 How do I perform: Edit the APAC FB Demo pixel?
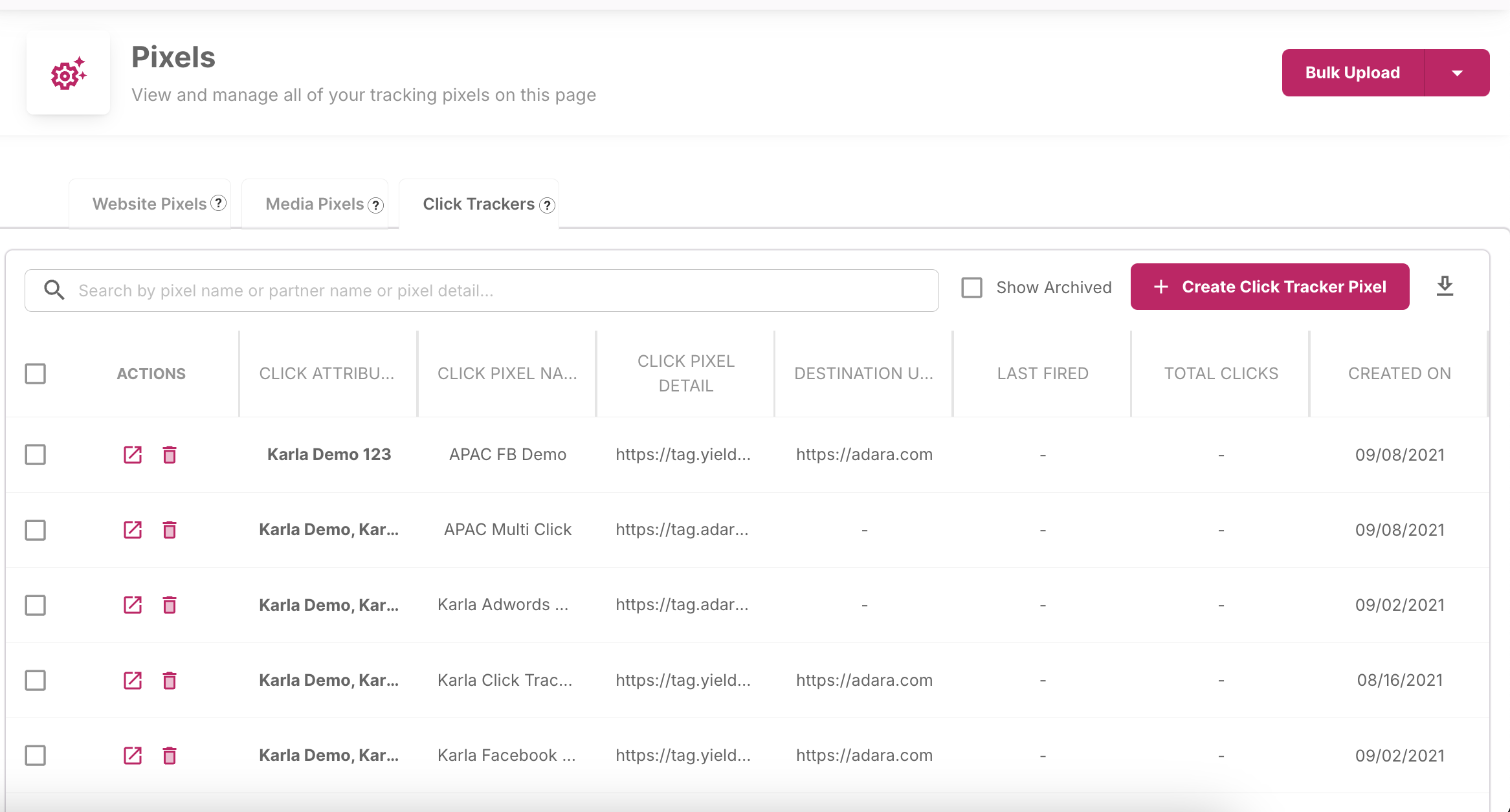click(x=133, y=455)
